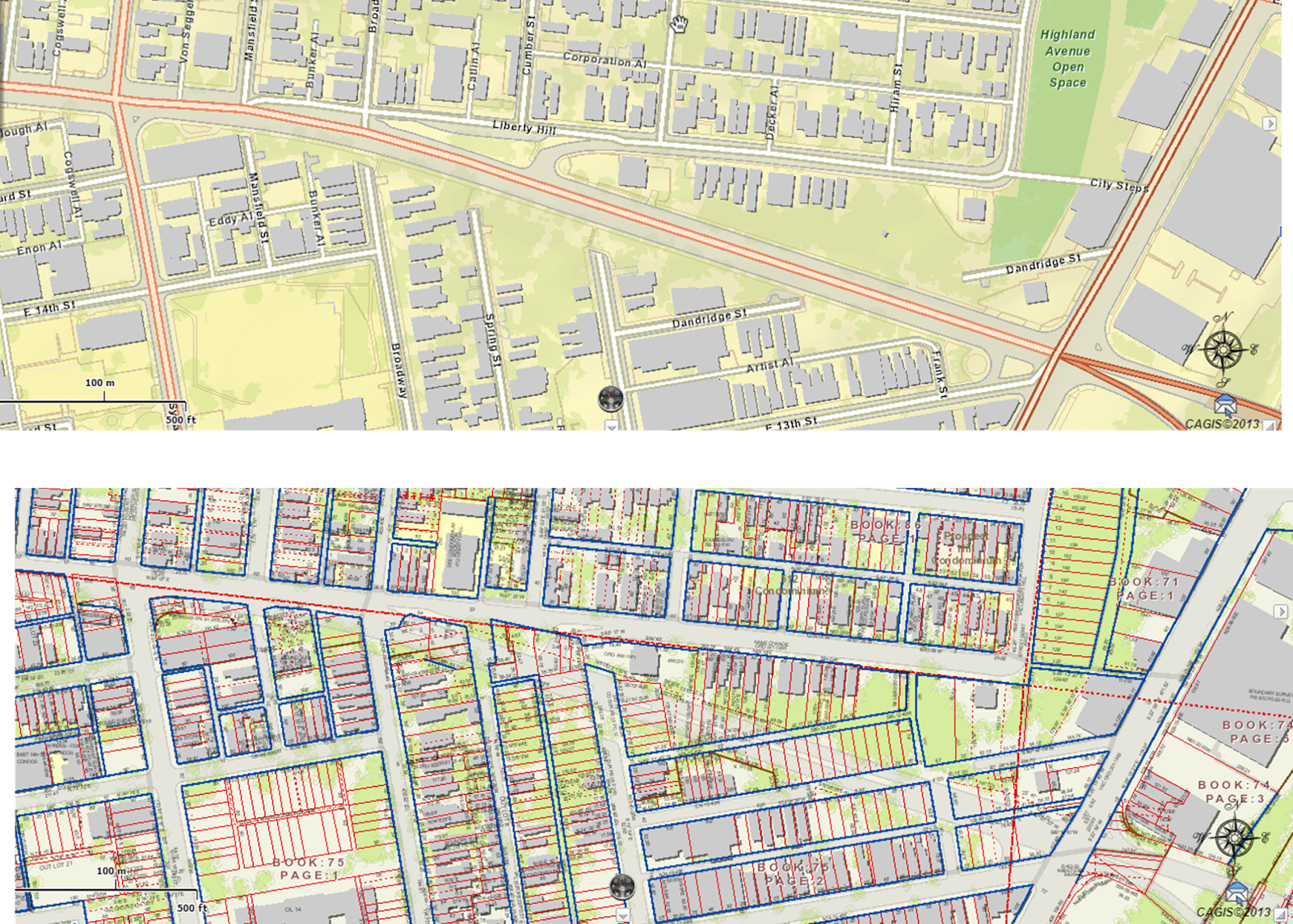
Task: Click the Frank St street label
Action: (938, 373)
